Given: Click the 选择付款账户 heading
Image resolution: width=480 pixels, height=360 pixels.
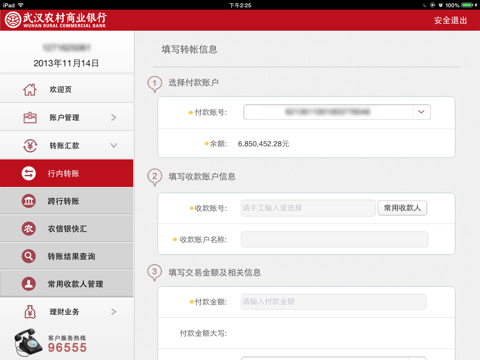Looking at the screenshot, I should 193,82.
